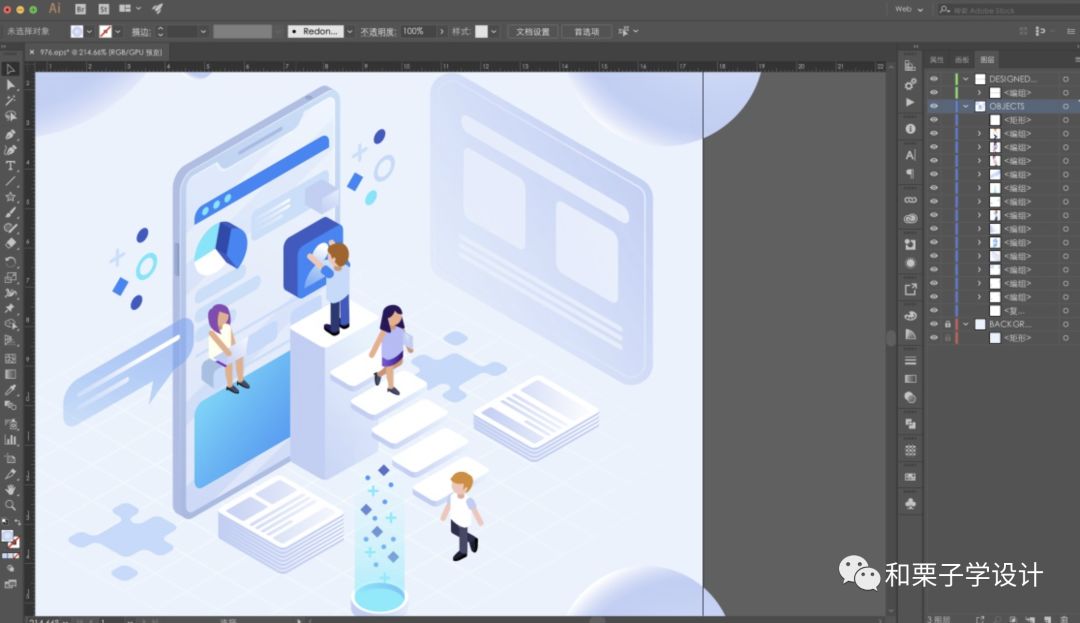
Task: Select the Hand tool
Action: coord(10,489)
